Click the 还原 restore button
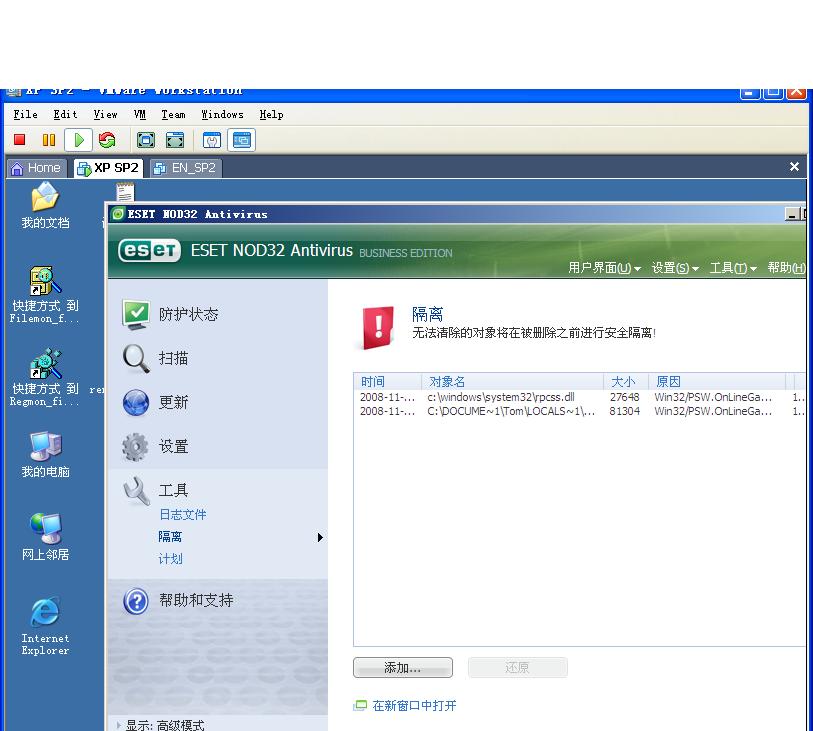Viewport: 813px width, 731px height. (517, 668)
